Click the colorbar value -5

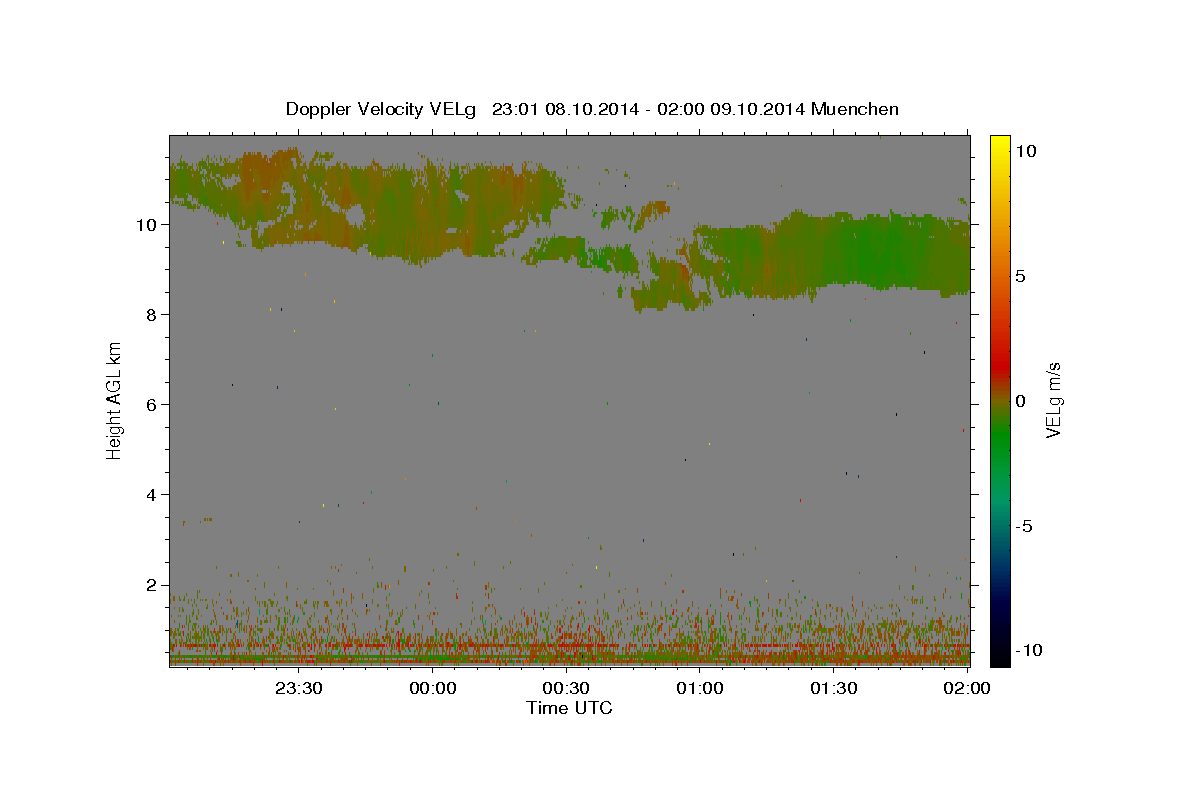(x=1024, y=526)
